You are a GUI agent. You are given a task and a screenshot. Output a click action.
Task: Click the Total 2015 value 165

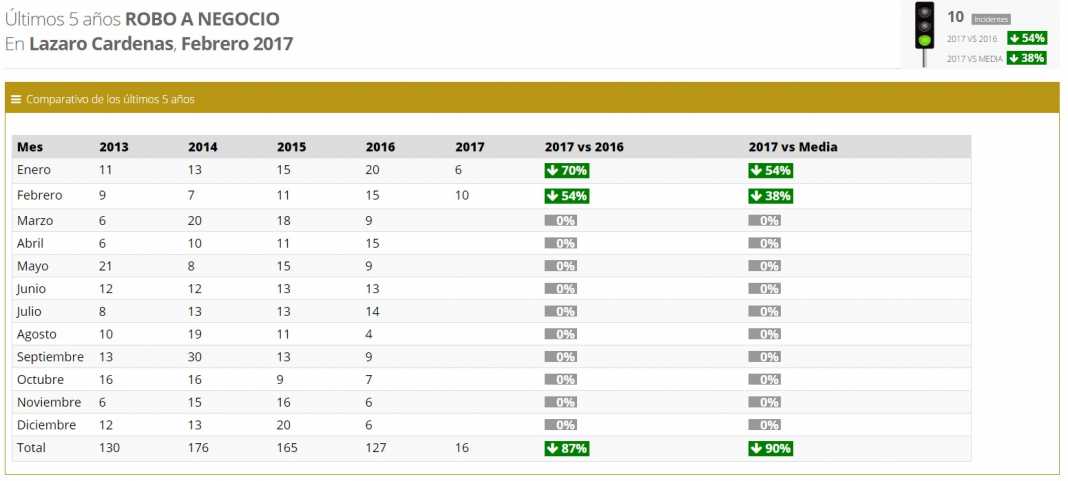[287, 448]
